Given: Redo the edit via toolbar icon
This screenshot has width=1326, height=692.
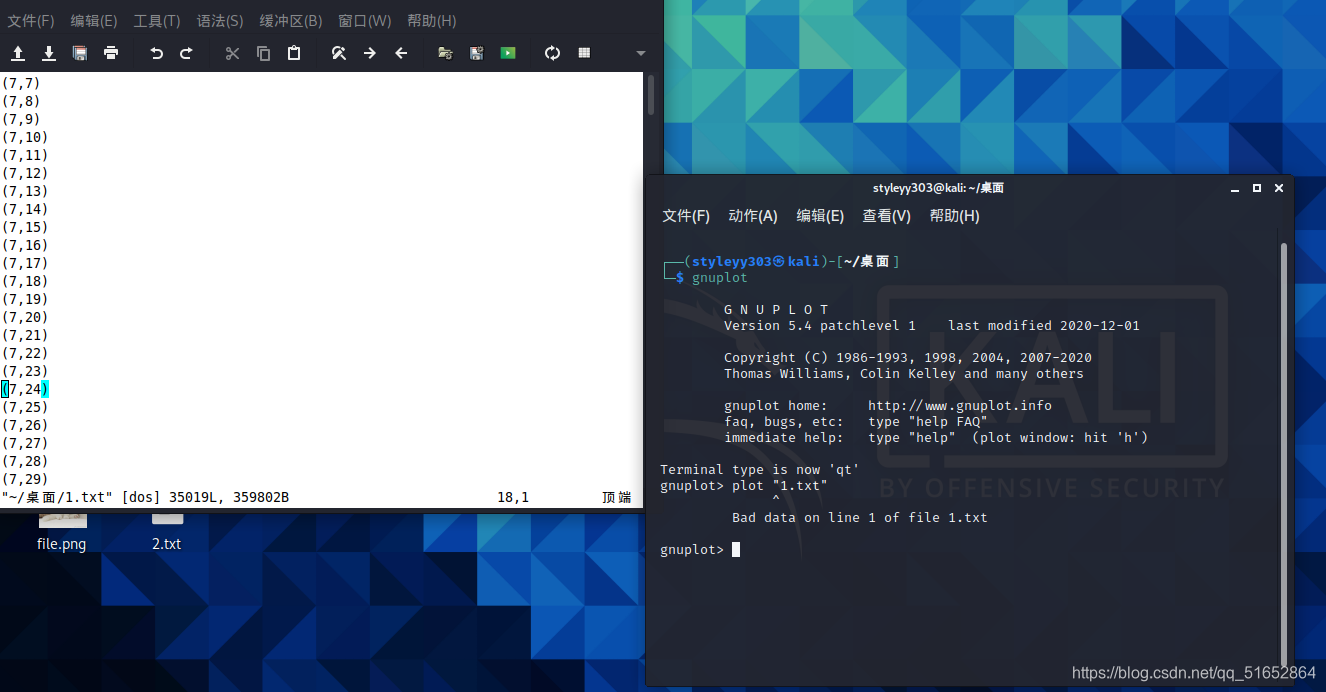Looking at the screenshot, I should (186, 53).
